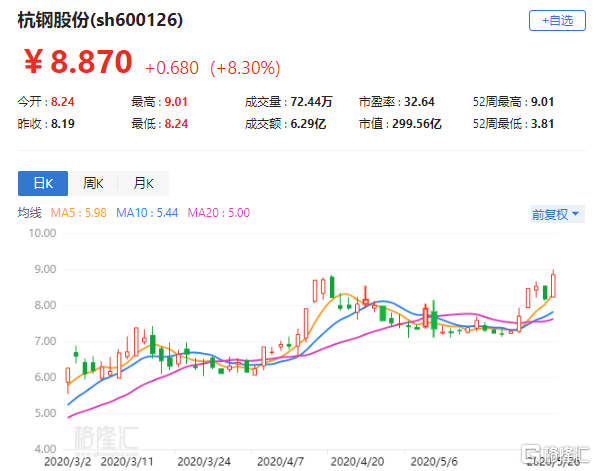
Task: Add stock to watchlist with +自选 button
Action: coord(557,21)
